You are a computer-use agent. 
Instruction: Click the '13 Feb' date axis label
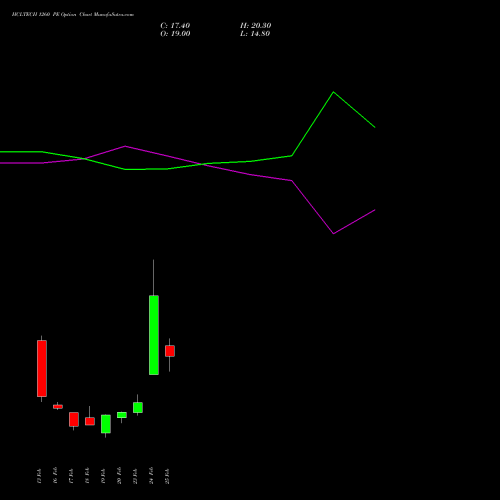[39, 476]
